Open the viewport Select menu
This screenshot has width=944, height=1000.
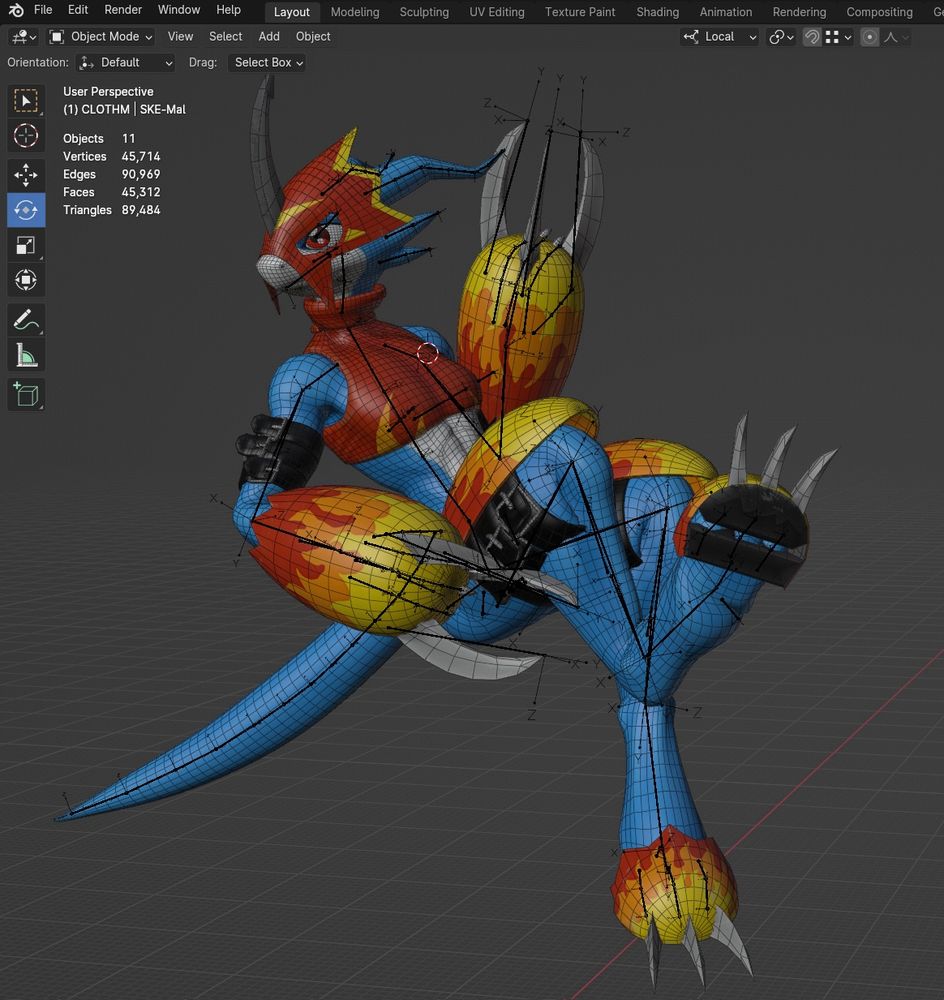(x=225, y=37)
